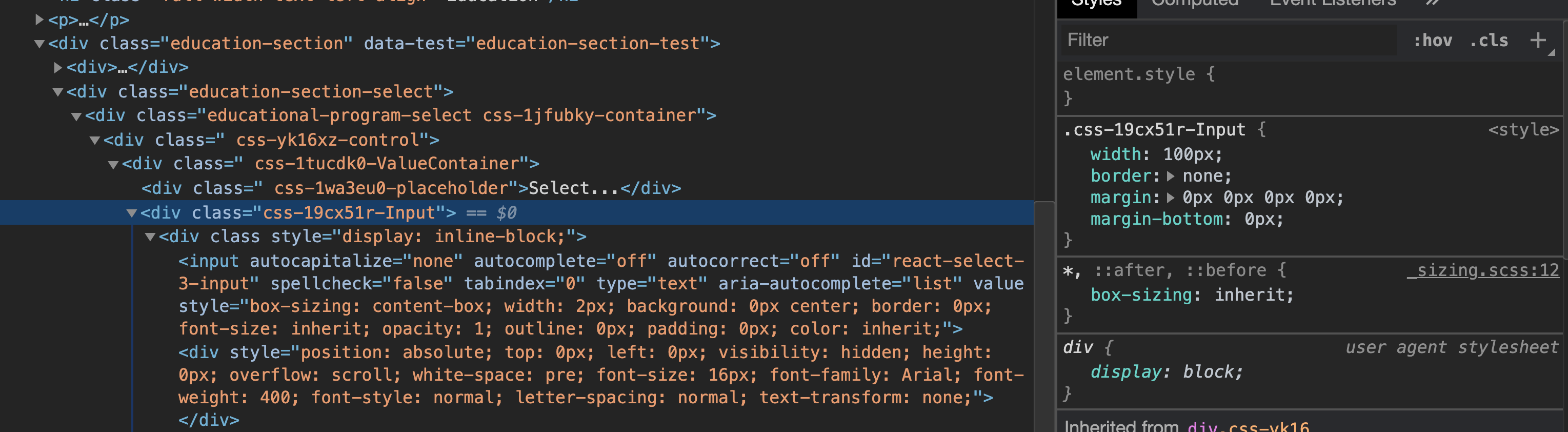Collapse the css-yk16xz-control div
Screen dimensions: 1568x432
click(x=94, y=140)
